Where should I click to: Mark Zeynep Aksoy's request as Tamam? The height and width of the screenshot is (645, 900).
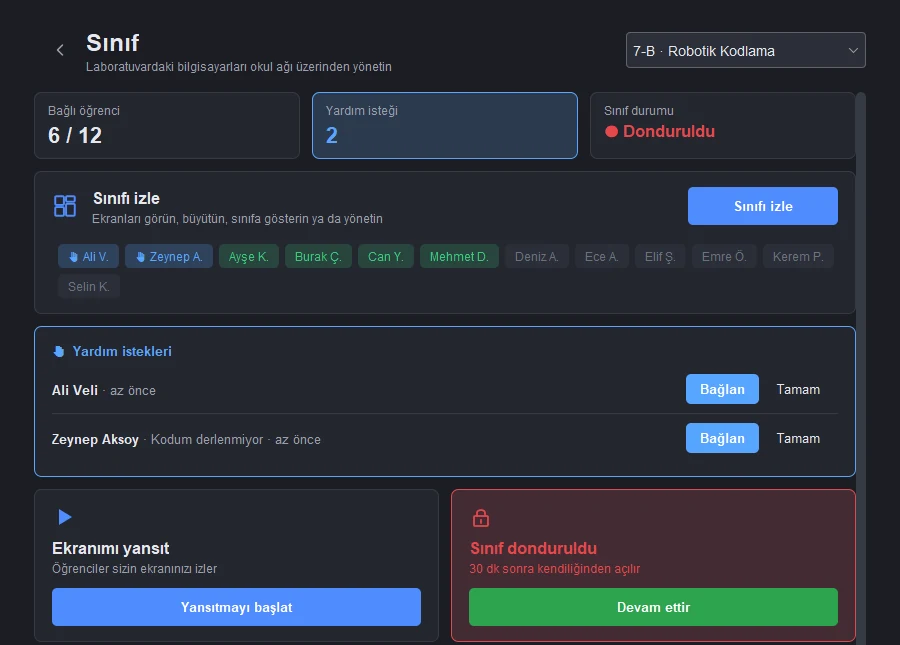[x=798, y=438]
